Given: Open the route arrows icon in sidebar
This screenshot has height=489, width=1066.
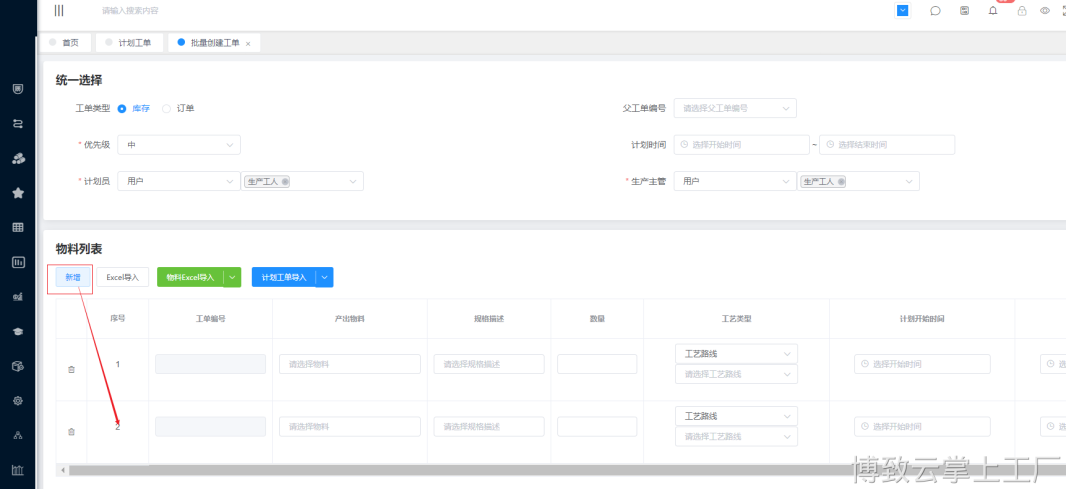Looking at the screenshot, I should (x=18, y=124).
